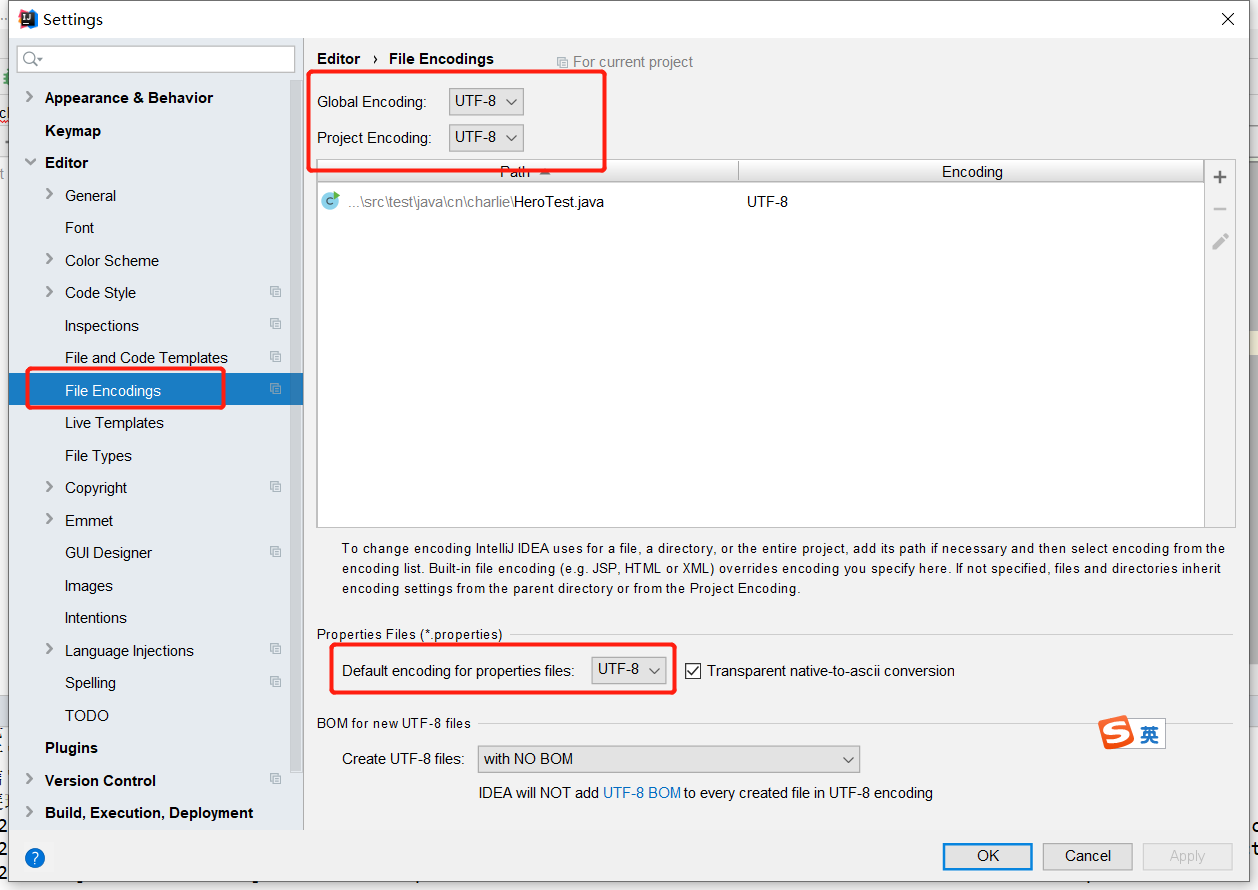The height and width of the screenshot is (890, 1258).
Task: Expand the Color Scheme node arrow
Action: [50, 260]
